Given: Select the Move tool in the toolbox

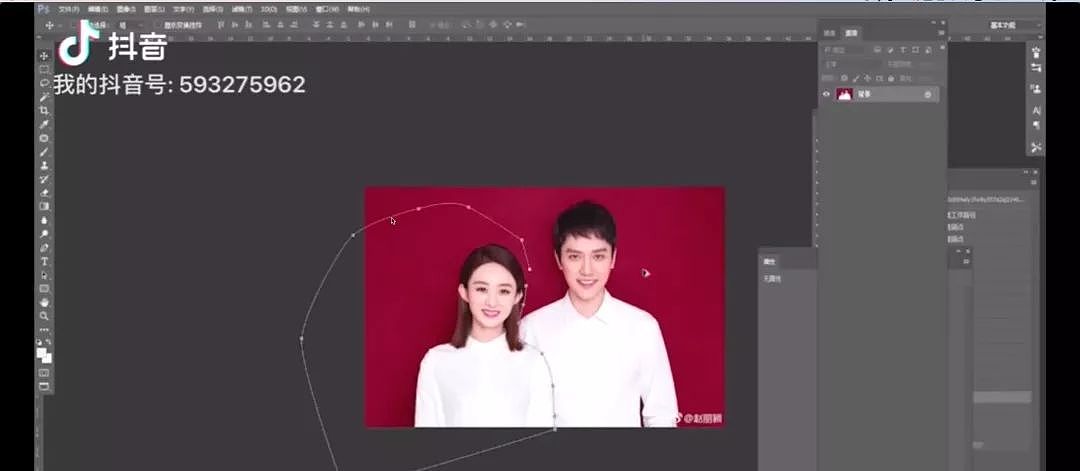Looking at the screenshot, I should pyautogui.click(x=44, y=56).
